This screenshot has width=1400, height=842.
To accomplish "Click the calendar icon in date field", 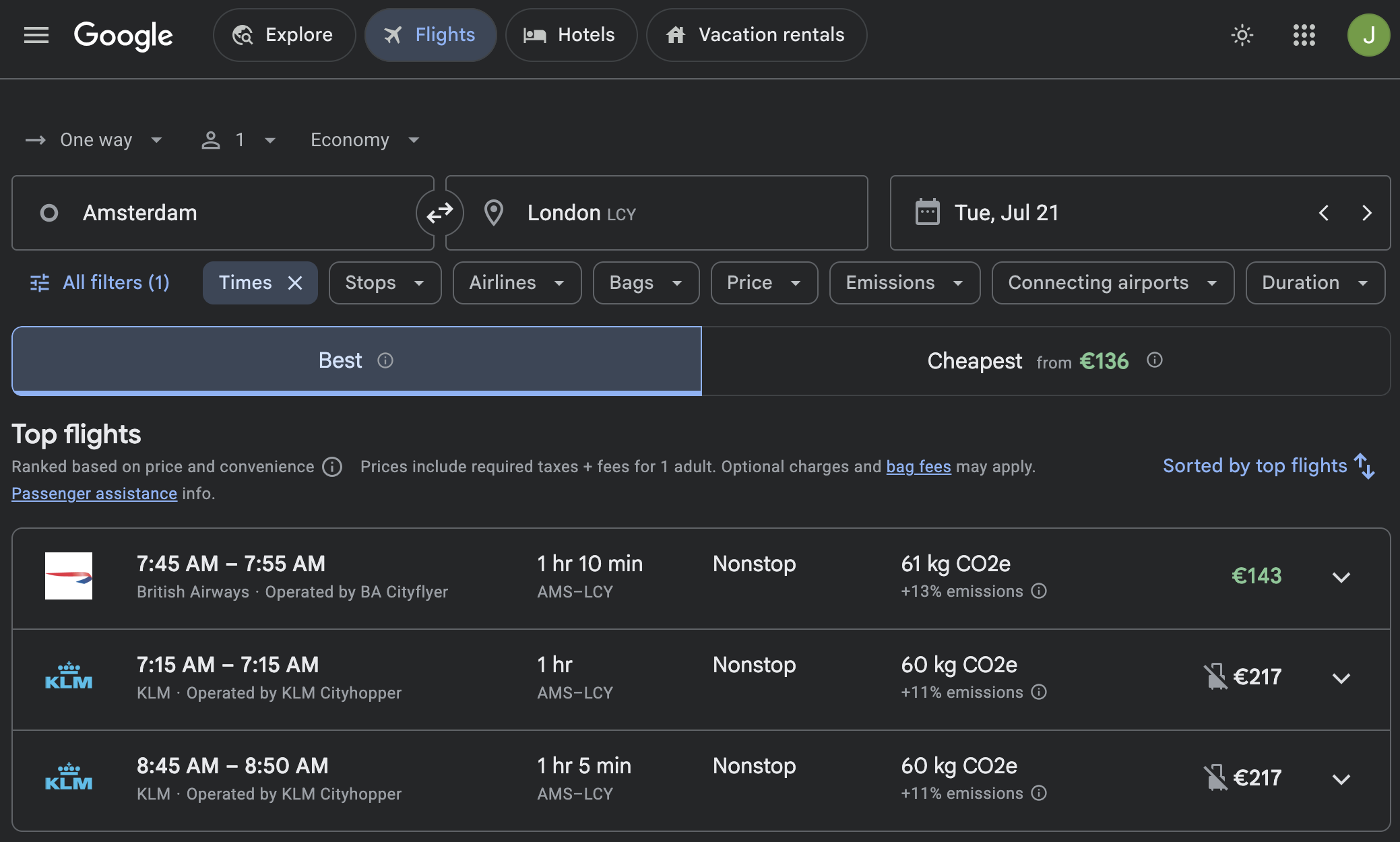I will pyautogui.click(x=928, y=212).
